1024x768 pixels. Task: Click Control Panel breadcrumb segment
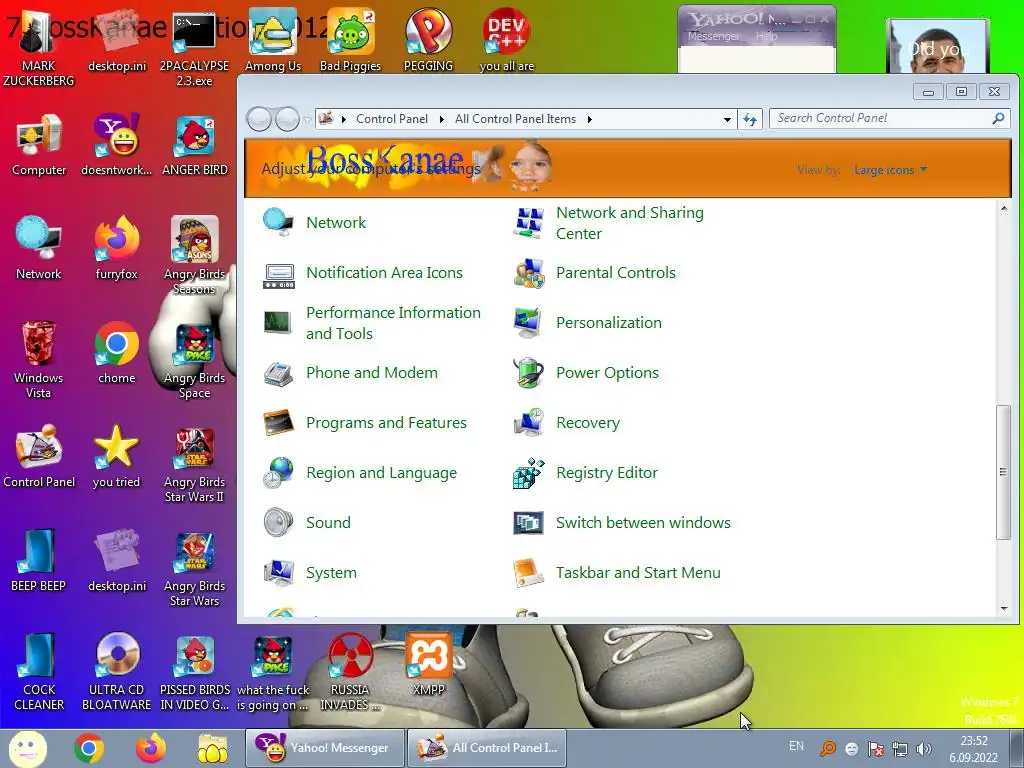(392, 119)
